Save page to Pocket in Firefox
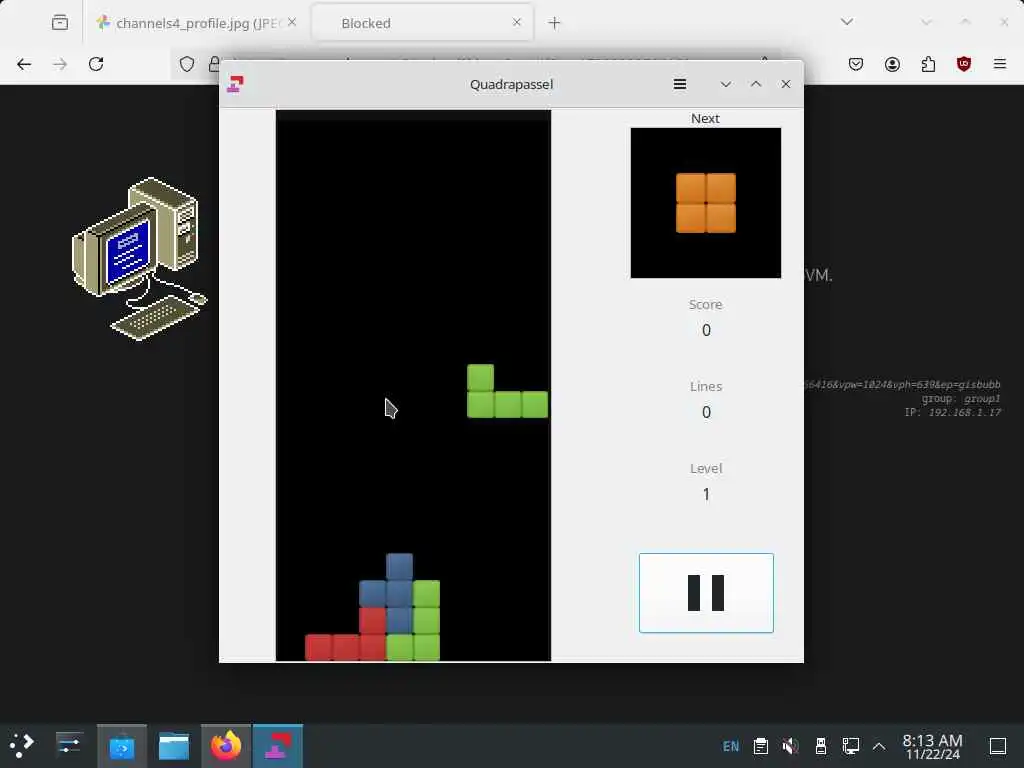 (x=856, y=64)
